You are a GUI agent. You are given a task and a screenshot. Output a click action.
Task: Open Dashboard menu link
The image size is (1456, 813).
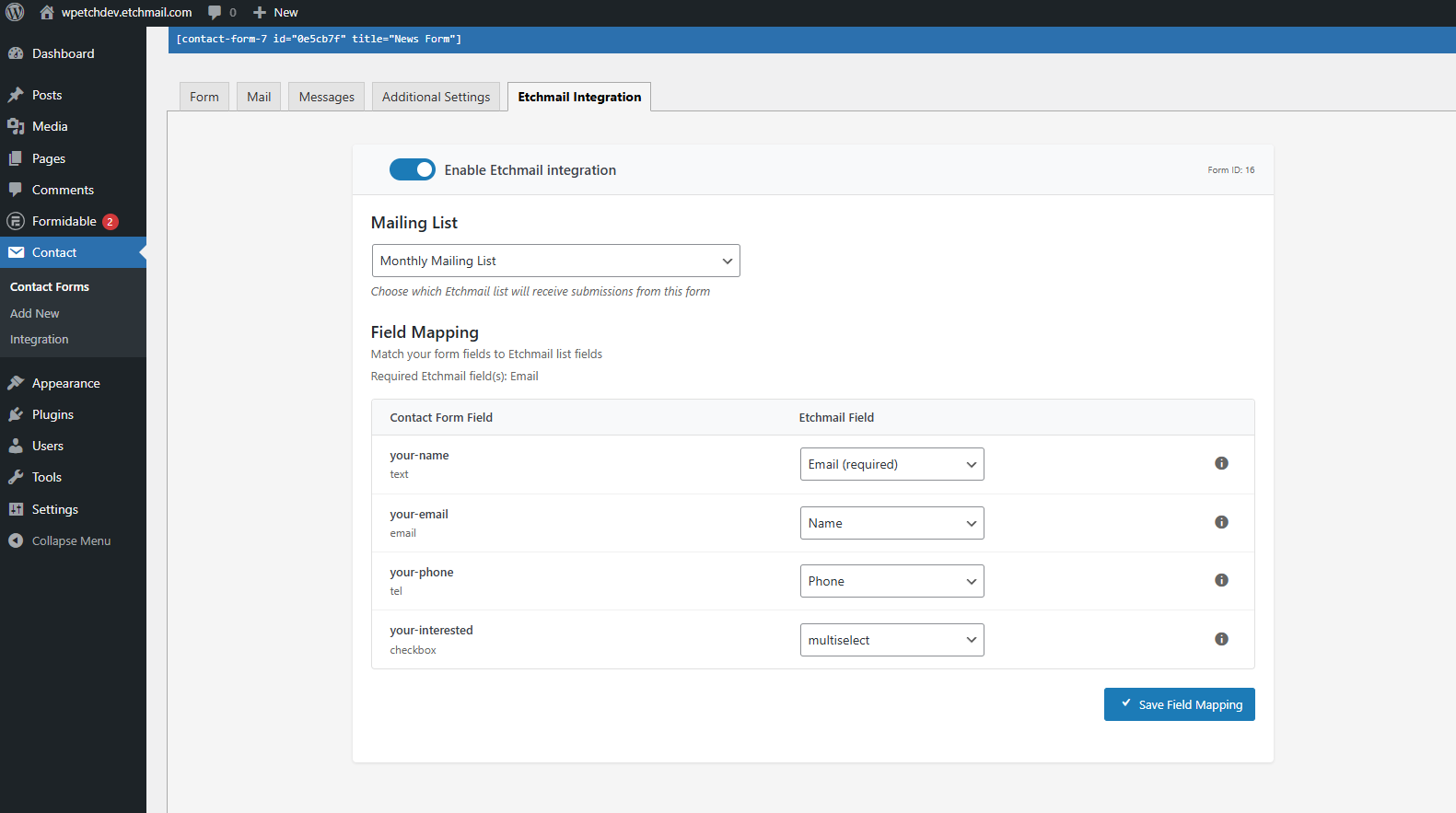click(x=64, y=53)
